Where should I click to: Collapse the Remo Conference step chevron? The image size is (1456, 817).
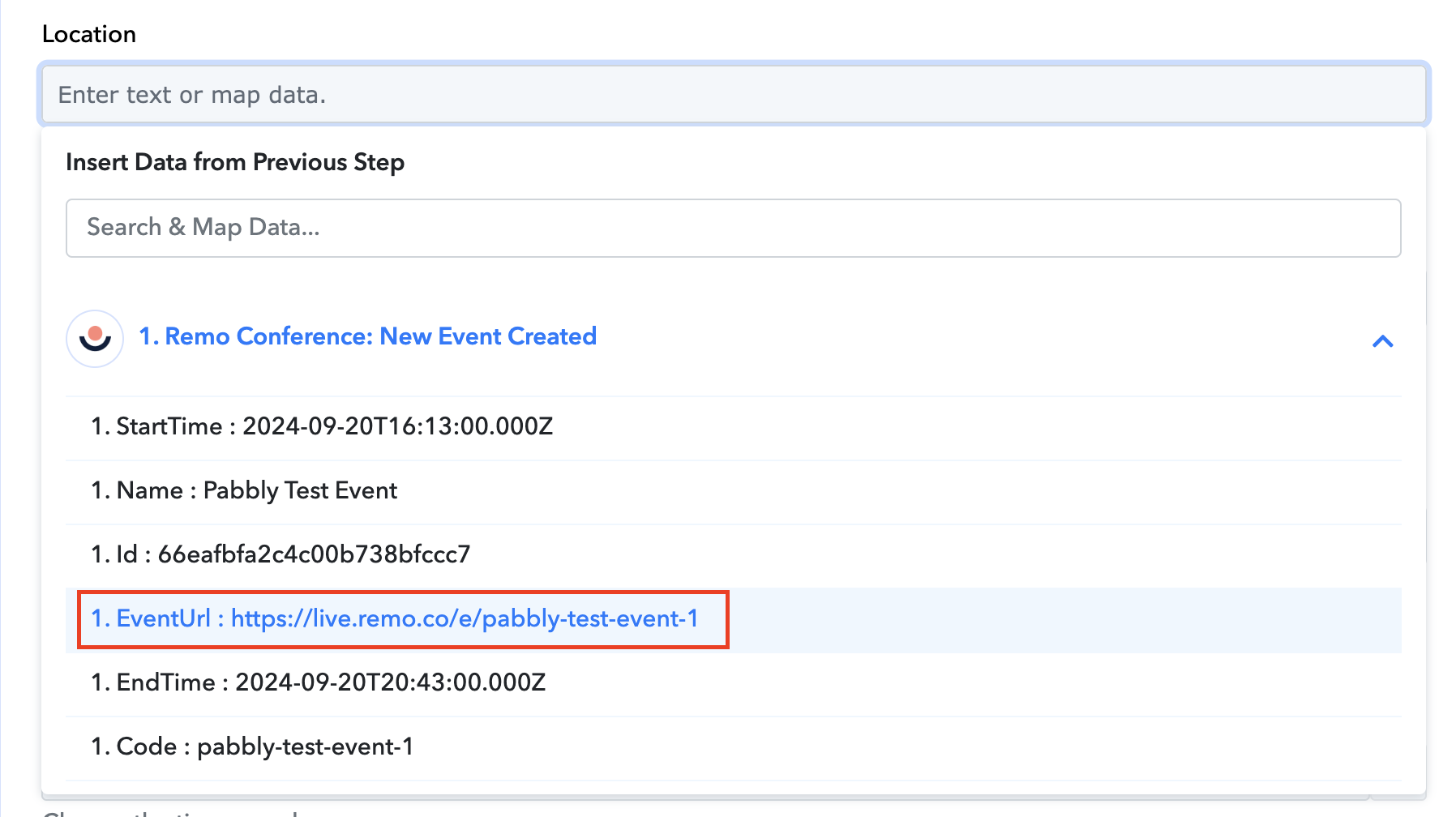[x=1382, y=341]
